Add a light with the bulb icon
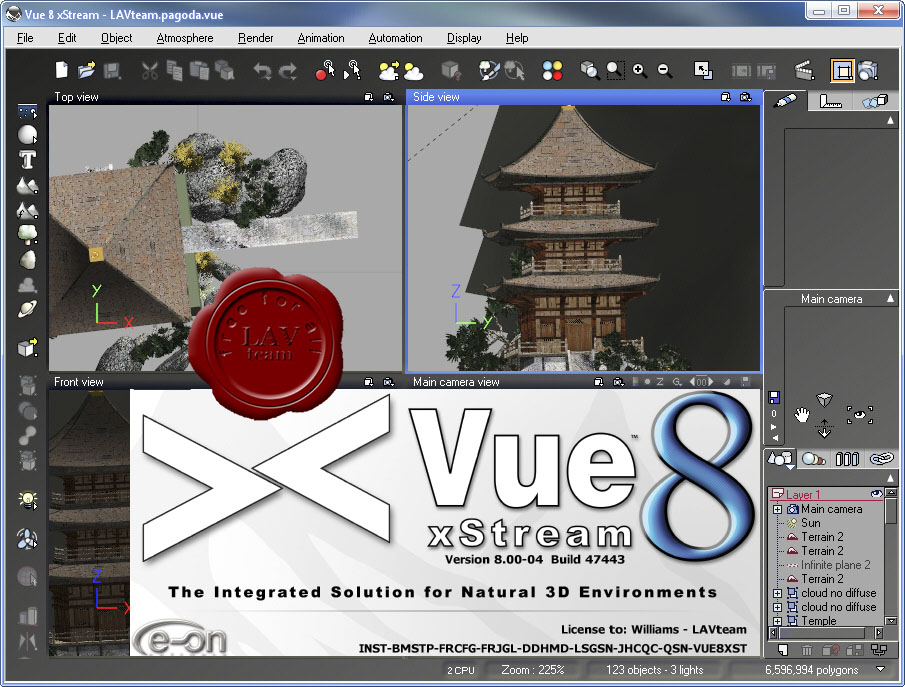Viewport: 905px width, 687px height. tap(27, 500)
